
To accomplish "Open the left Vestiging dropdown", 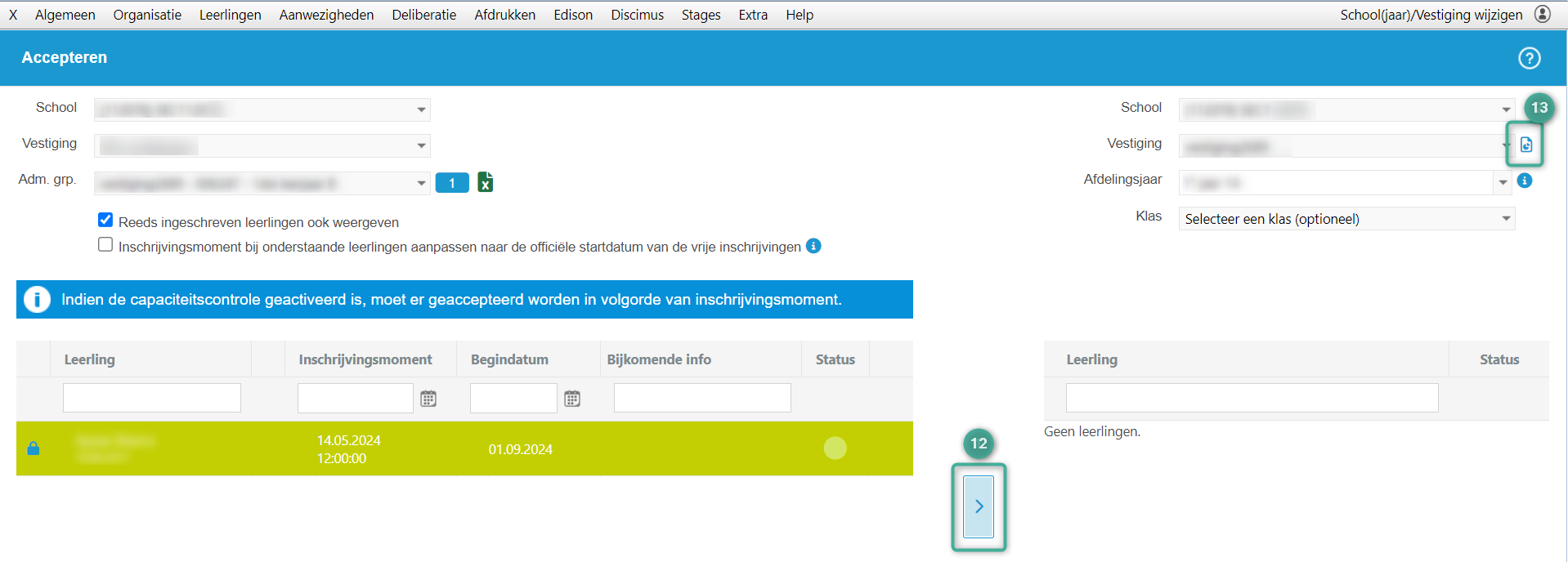I will coord(421,145).
